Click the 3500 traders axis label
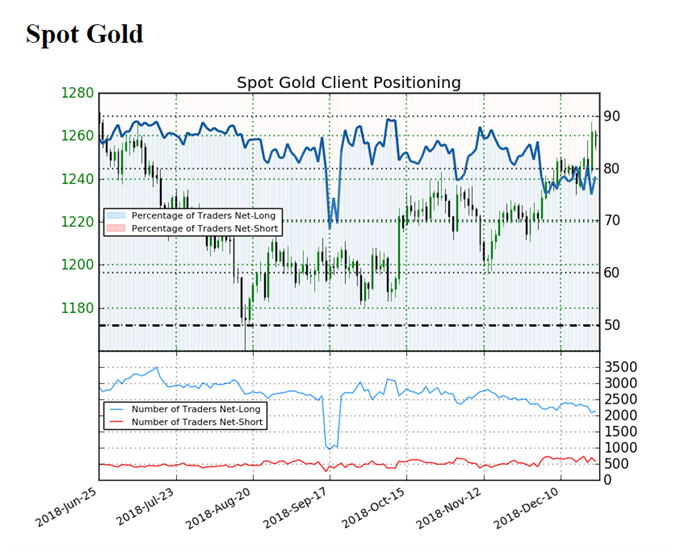Image resolution: width=680 pixels, height=550 pixels. pyautogui.click(x=621, y=367)
